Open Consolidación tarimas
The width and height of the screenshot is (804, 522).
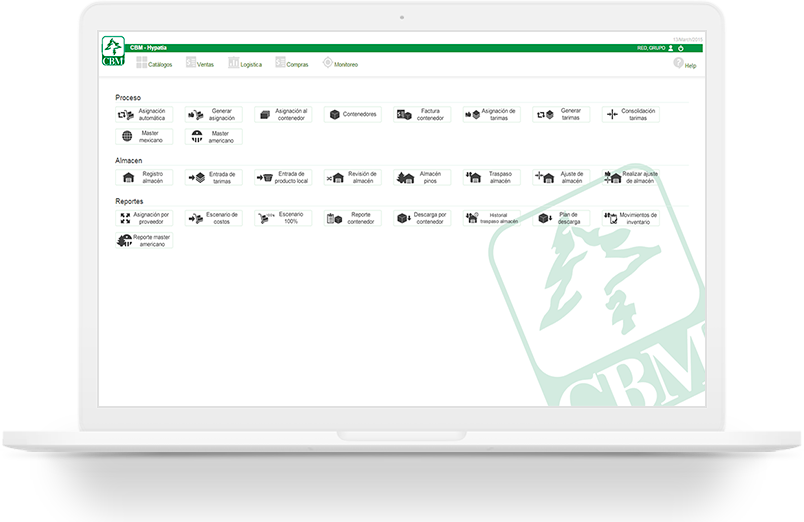click(631, 114)
